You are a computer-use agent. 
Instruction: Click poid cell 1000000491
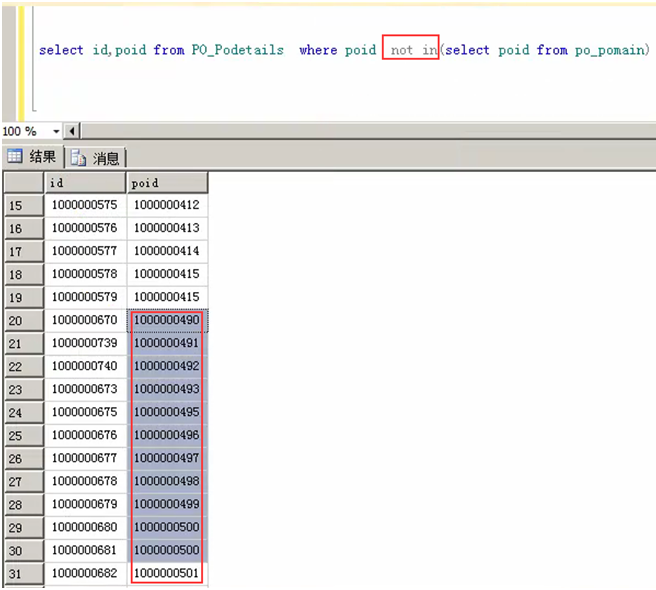(167, 343)
